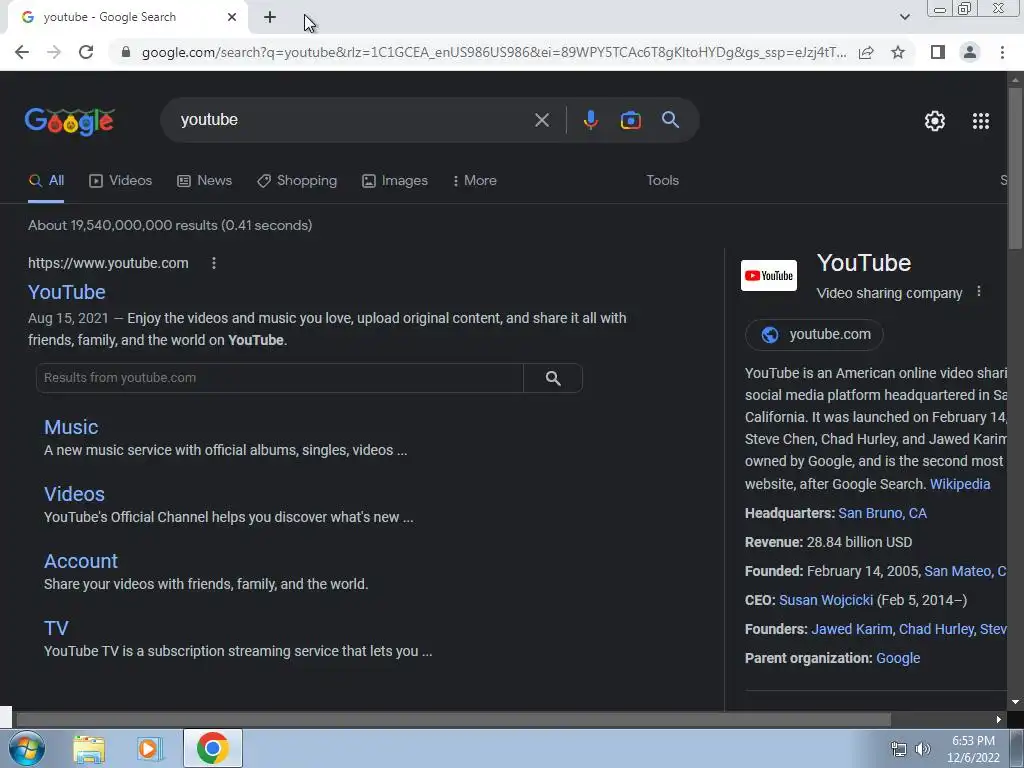
Task: Click the horizontal scrollbar right arrow
Action: click(999, 720)
